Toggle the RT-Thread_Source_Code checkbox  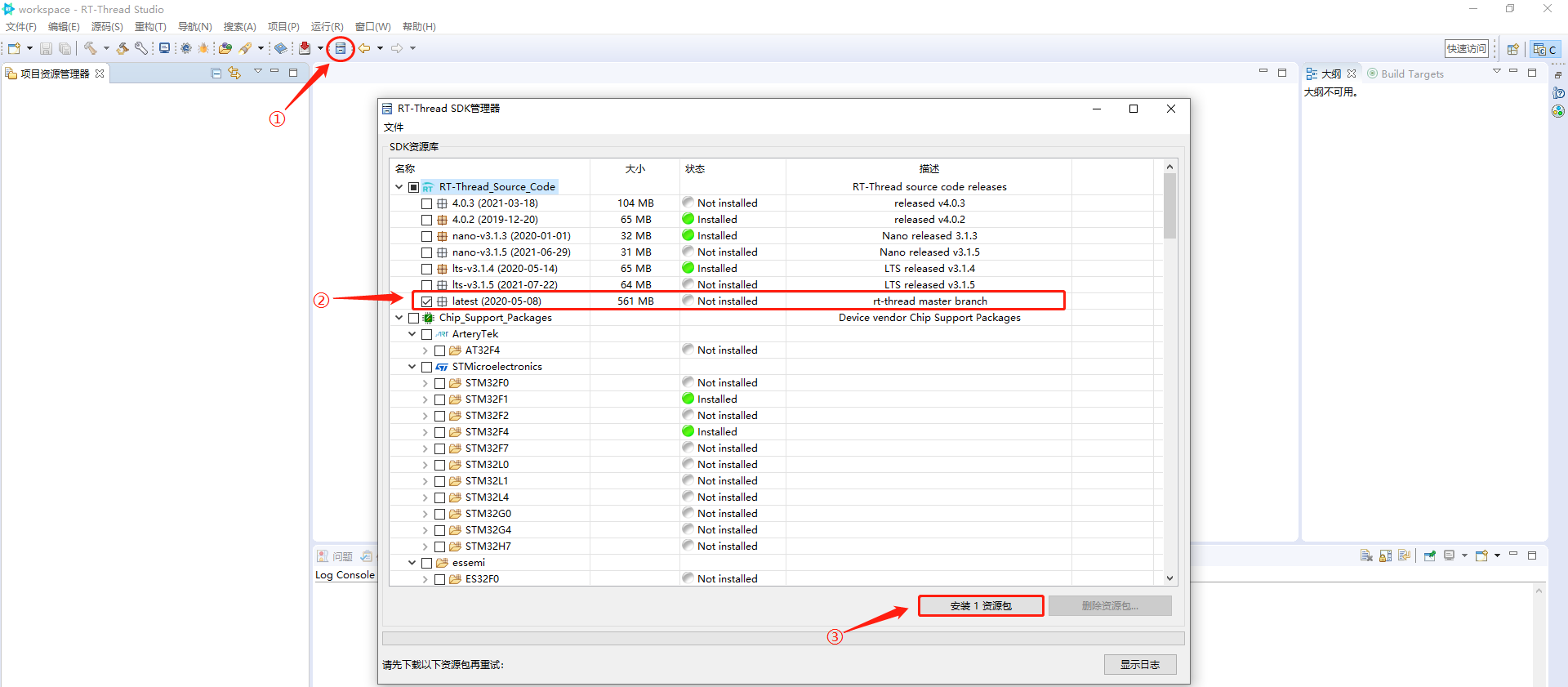pos(413,187)
